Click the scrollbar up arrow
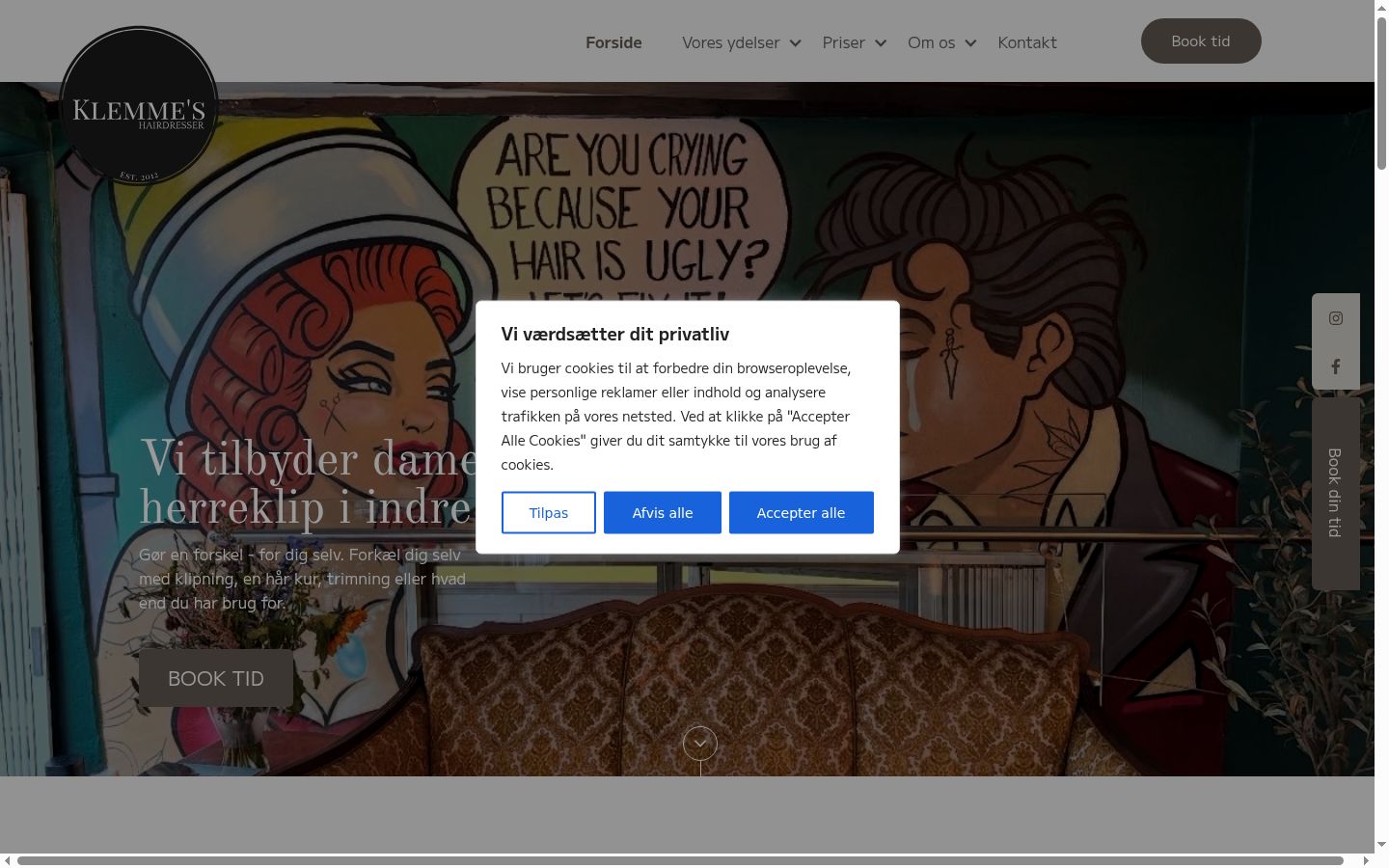 1381,7
